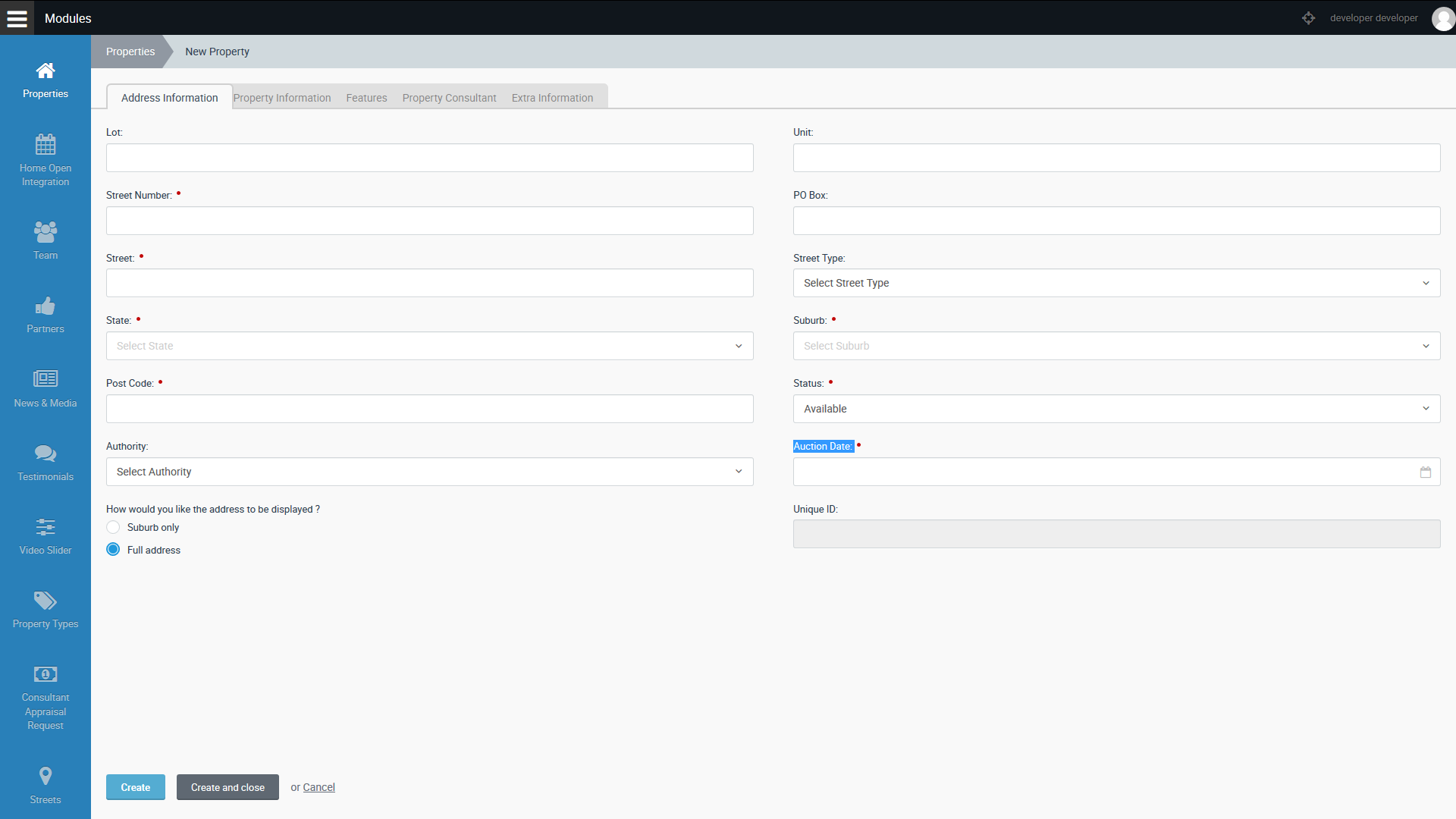Open the Partners thumbs-up icon
The height and width of the screenshot is (819, 1456).
coord(45,306)
